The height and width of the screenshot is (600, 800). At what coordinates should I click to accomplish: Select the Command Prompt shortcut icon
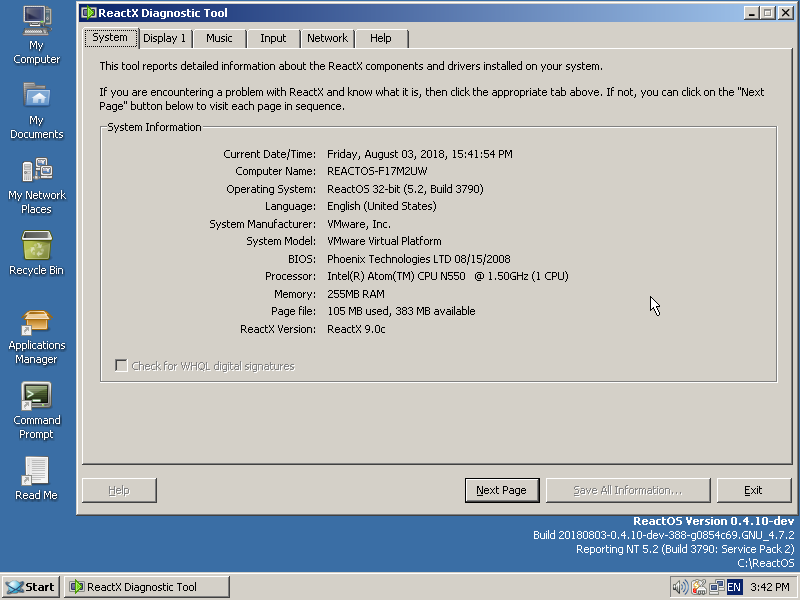point(36,411)
